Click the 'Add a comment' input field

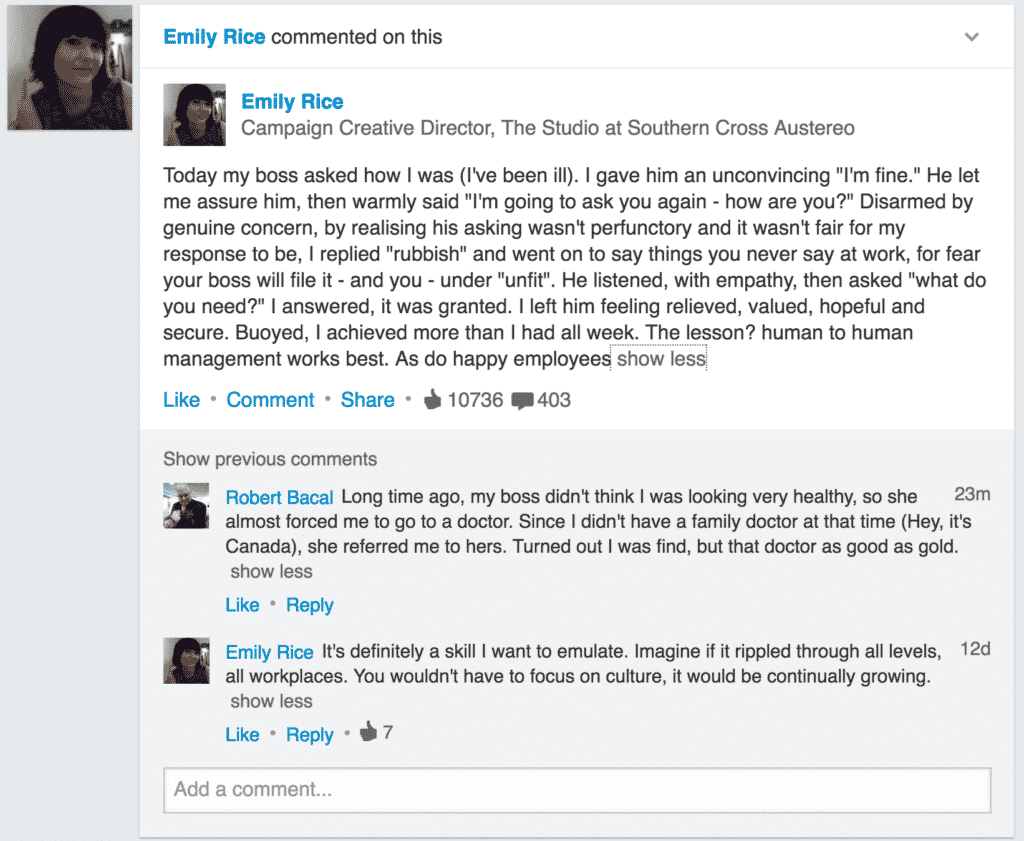(576, 789)
